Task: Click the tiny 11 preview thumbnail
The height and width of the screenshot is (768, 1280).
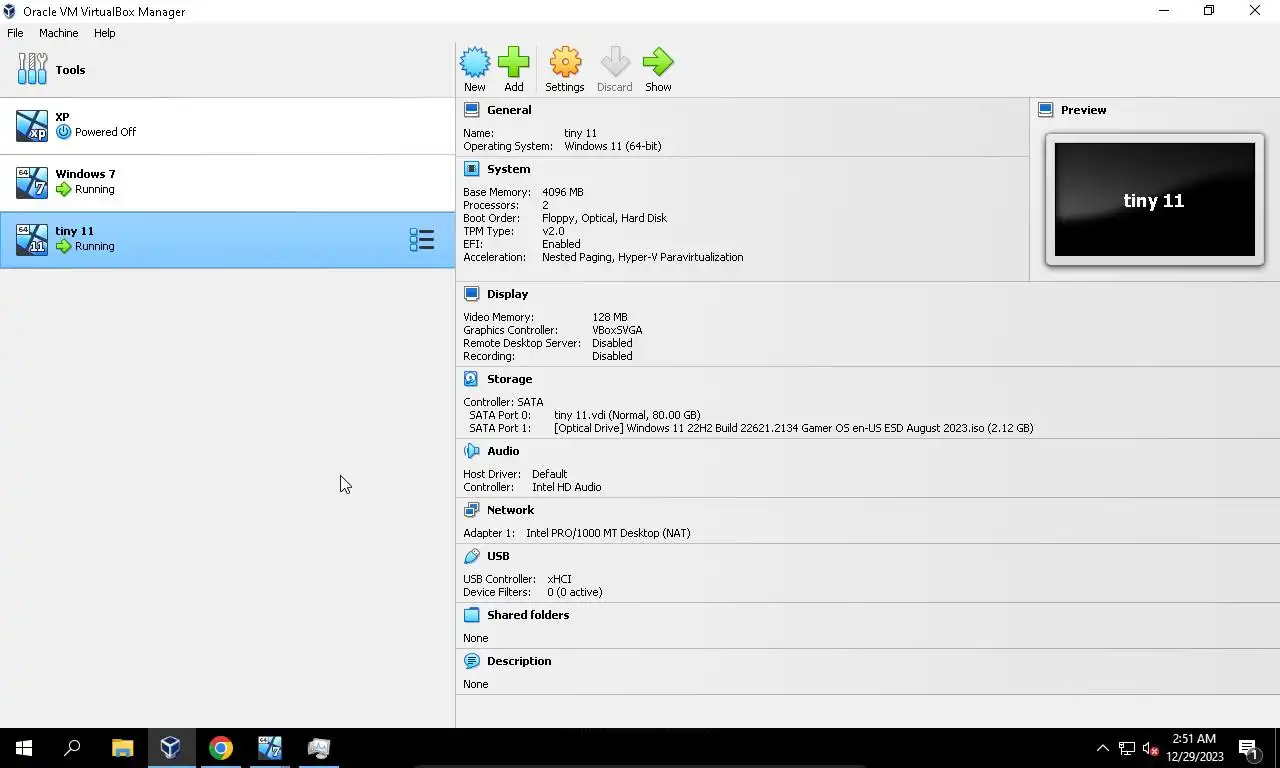Action: click(1154, 200)
